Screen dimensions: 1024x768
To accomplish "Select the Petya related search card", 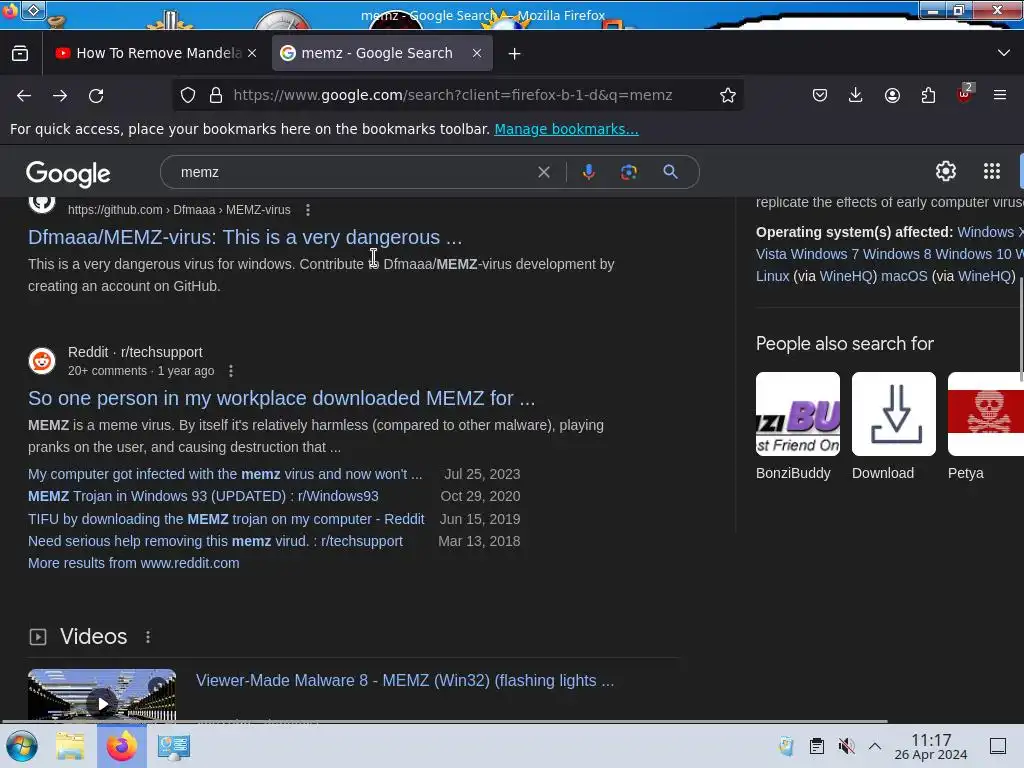I will pyautogui.click(x=985, y=427).
